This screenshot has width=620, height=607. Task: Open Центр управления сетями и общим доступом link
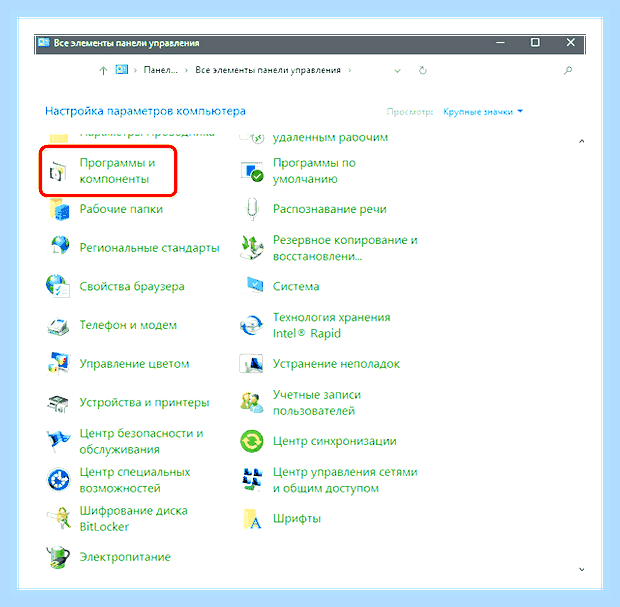click(x=345, y=480)
